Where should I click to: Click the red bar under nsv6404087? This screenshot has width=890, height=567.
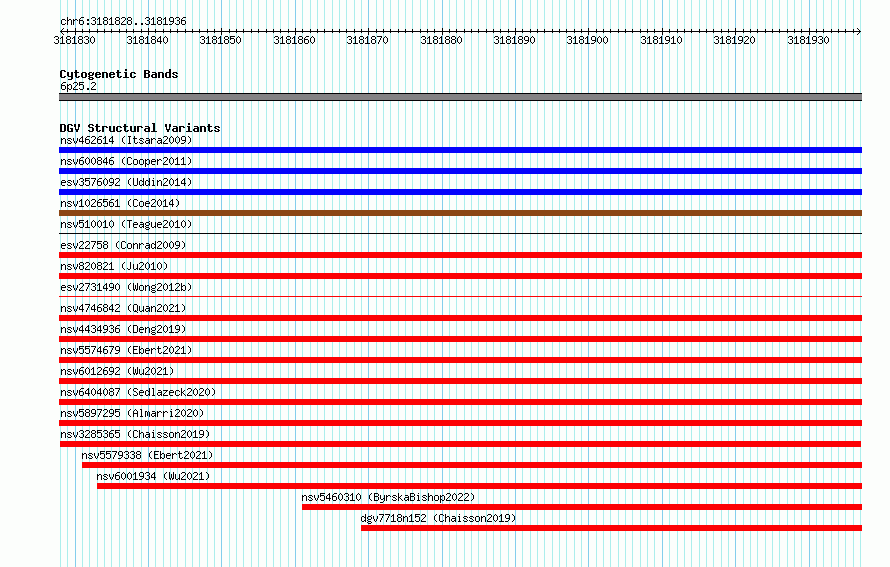pyautogui.click(x=460, y=402)
